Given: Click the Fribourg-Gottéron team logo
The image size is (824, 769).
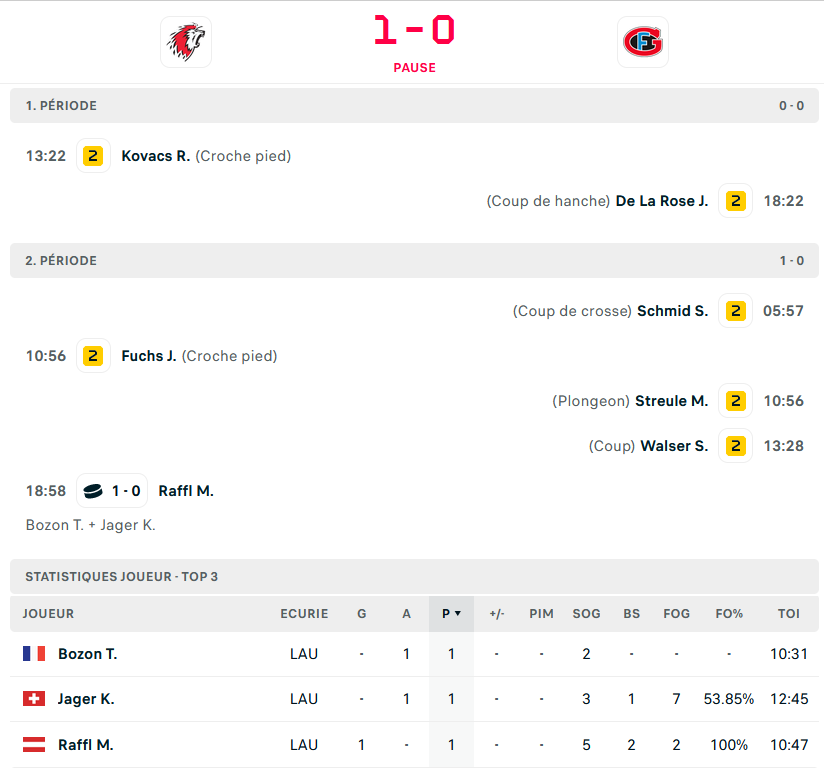Looking at the screenshot, I should [642, 42].
